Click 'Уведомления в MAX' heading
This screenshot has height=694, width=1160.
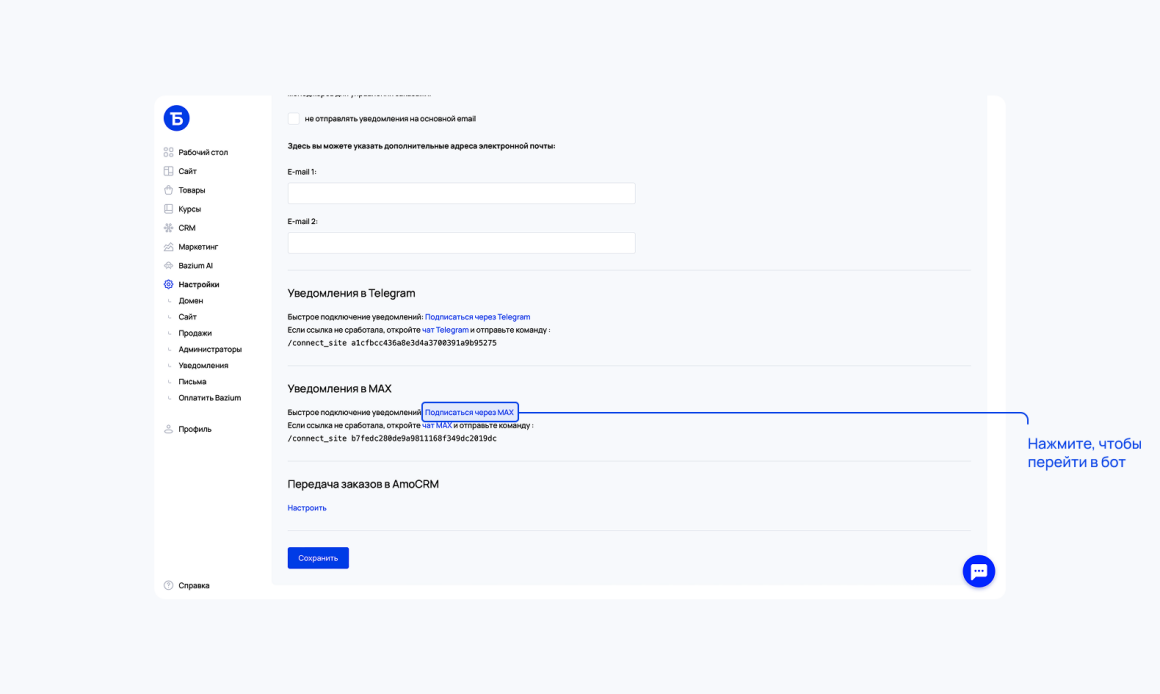(x=340, y=388)
